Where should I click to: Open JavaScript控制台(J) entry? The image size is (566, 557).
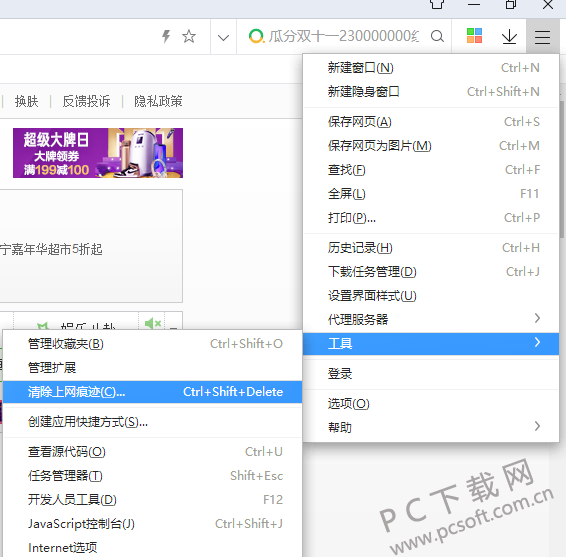tap(152, 523)
